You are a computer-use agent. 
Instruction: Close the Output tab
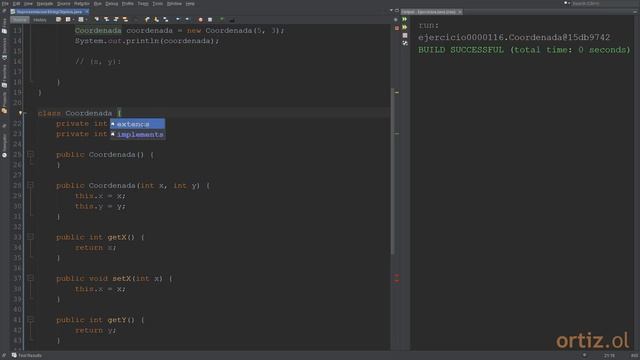[x=460, y=12]
